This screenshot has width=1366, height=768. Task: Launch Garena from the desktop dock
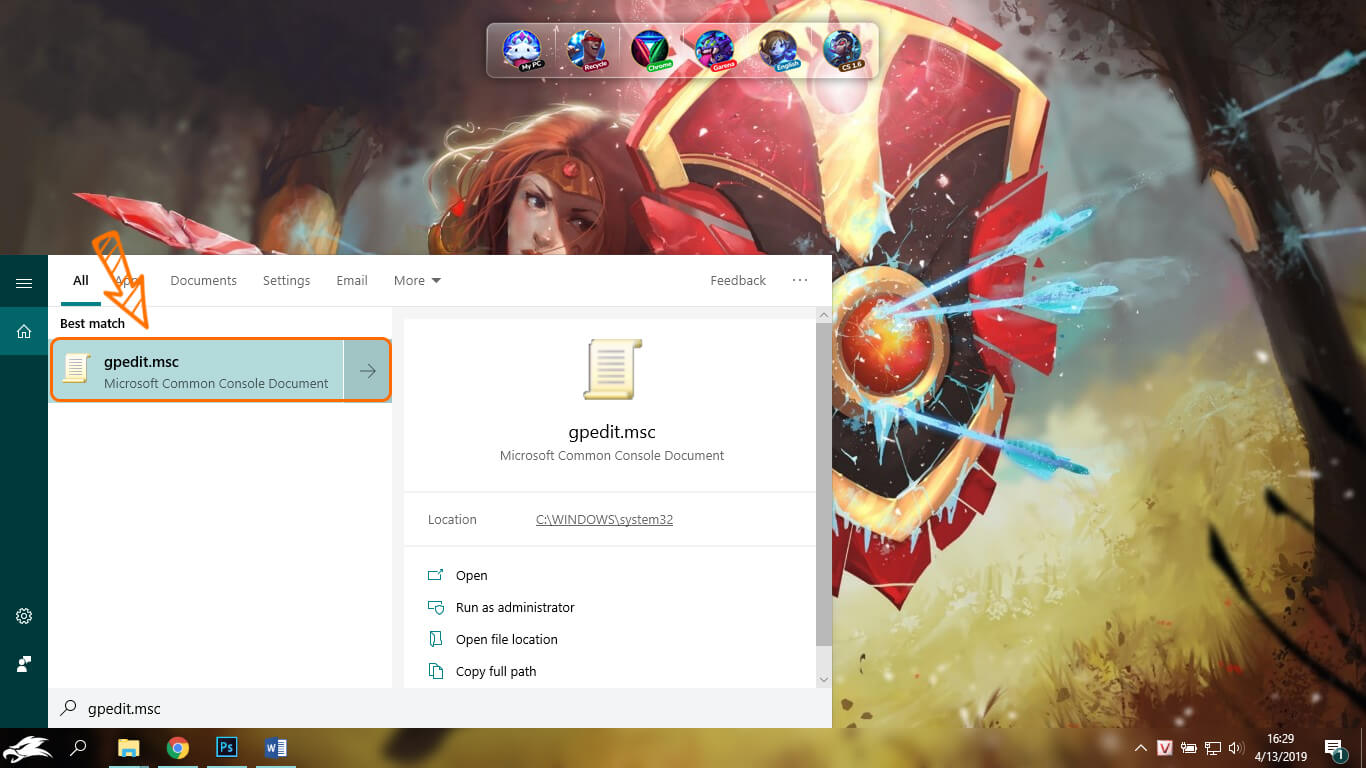click(714, 50)
